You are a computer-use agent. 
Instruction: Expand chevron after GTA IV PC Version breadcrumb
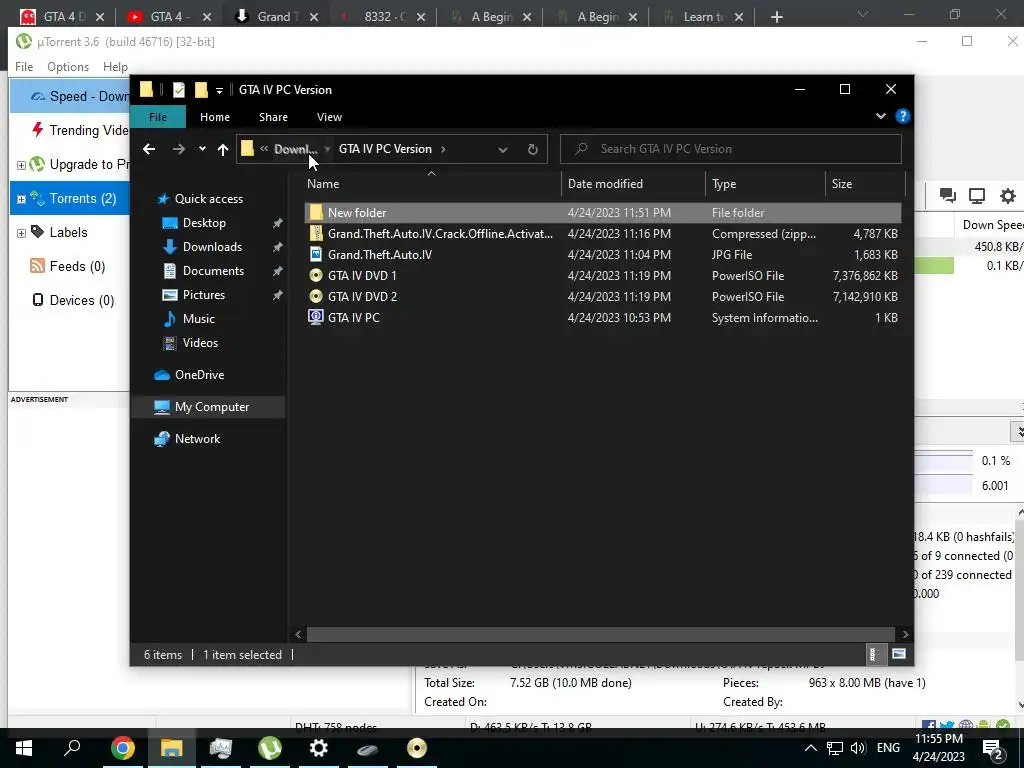pyautogui.click(x=443, y=149)
